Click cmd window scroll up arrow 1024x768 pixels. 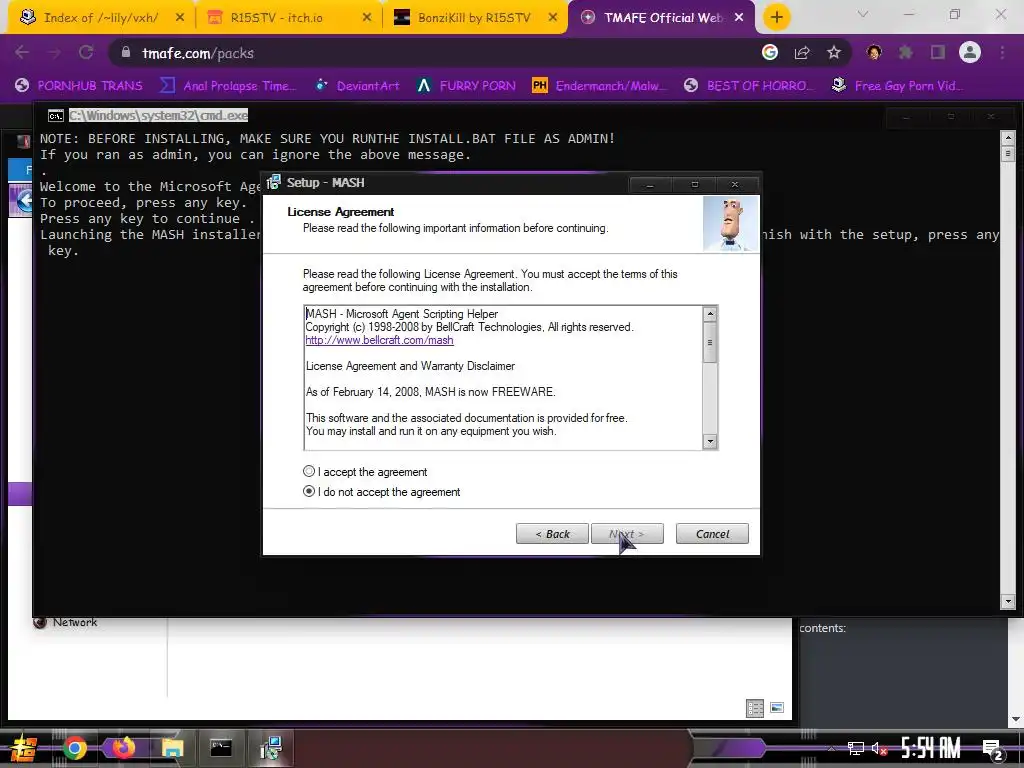coord(1008,138)
